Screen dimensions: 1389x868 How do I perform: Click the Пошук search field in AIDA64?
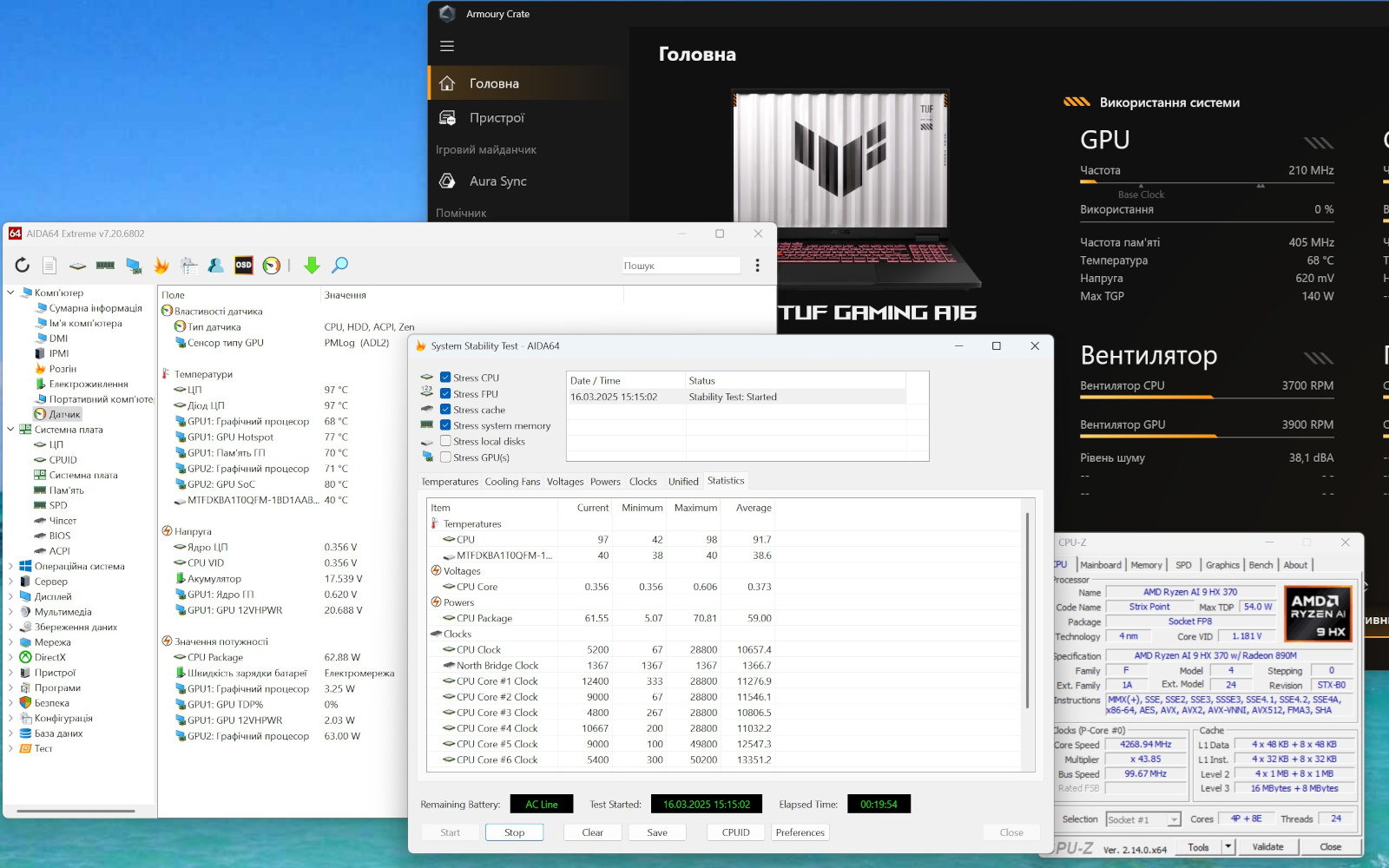click(681, 266)
